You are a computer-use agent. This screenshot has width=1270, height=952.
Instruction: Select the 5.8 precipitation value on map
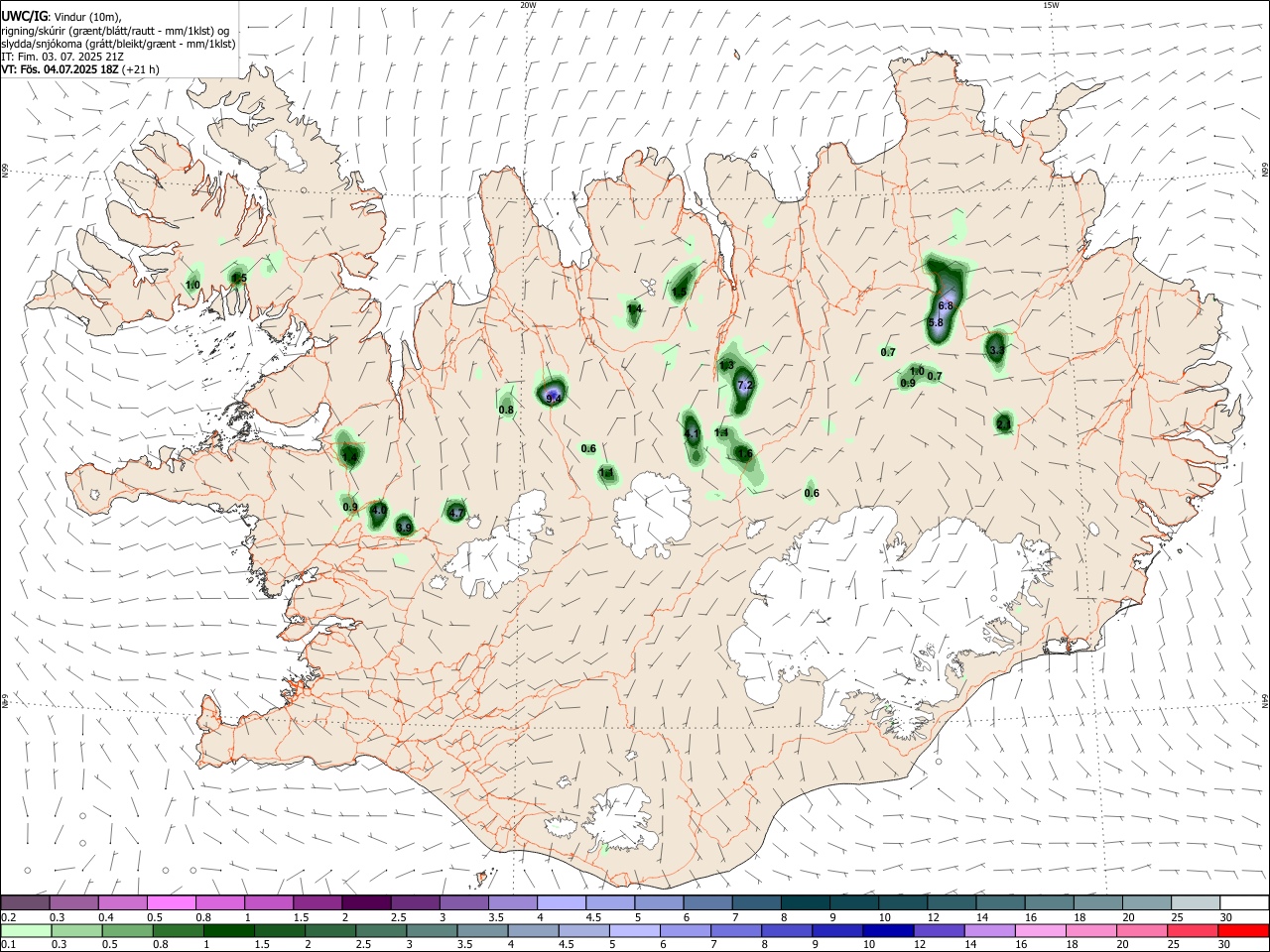tap(936, 322)
